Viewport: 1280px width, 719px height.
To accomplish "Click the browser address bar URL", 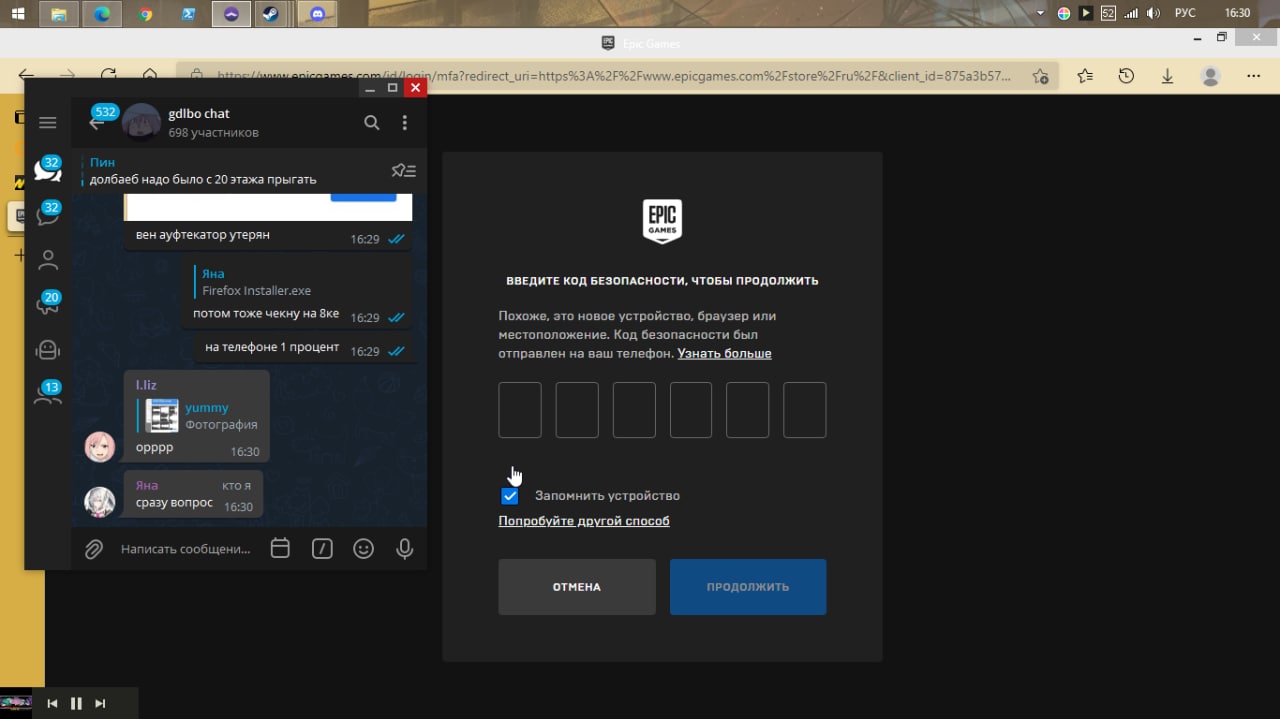I will (x=614, y=76).
